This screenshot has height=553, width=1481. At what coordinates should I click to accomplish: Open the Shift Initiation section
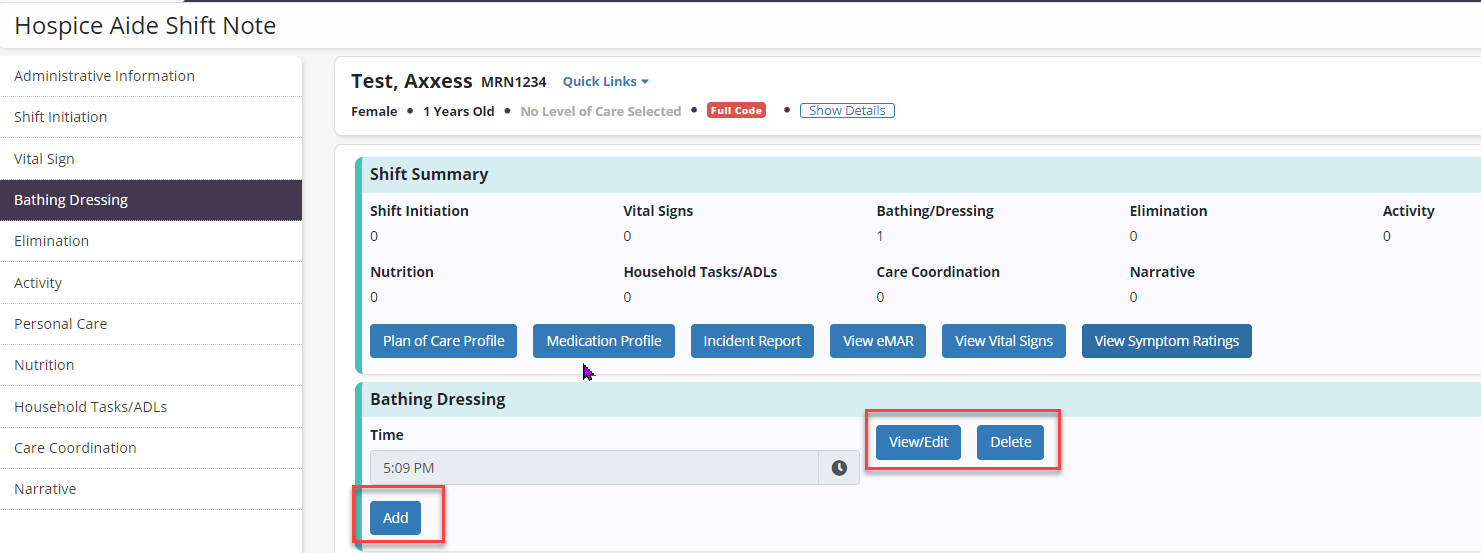(60, 117)
